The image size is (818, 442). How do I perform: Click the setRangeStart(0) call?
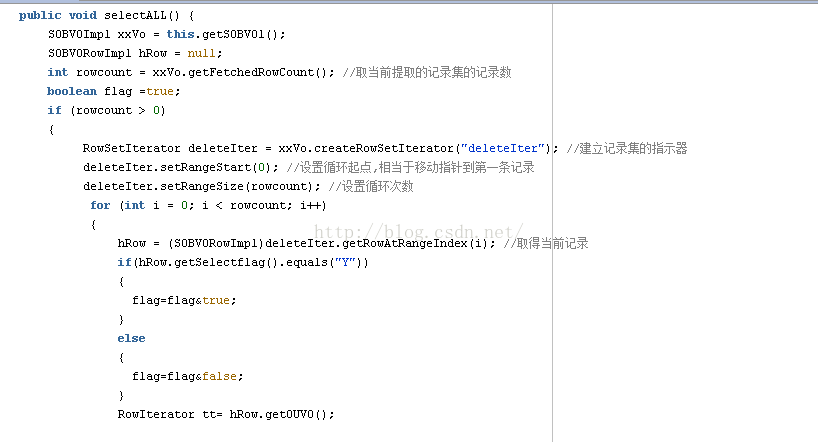coord(215,168)
